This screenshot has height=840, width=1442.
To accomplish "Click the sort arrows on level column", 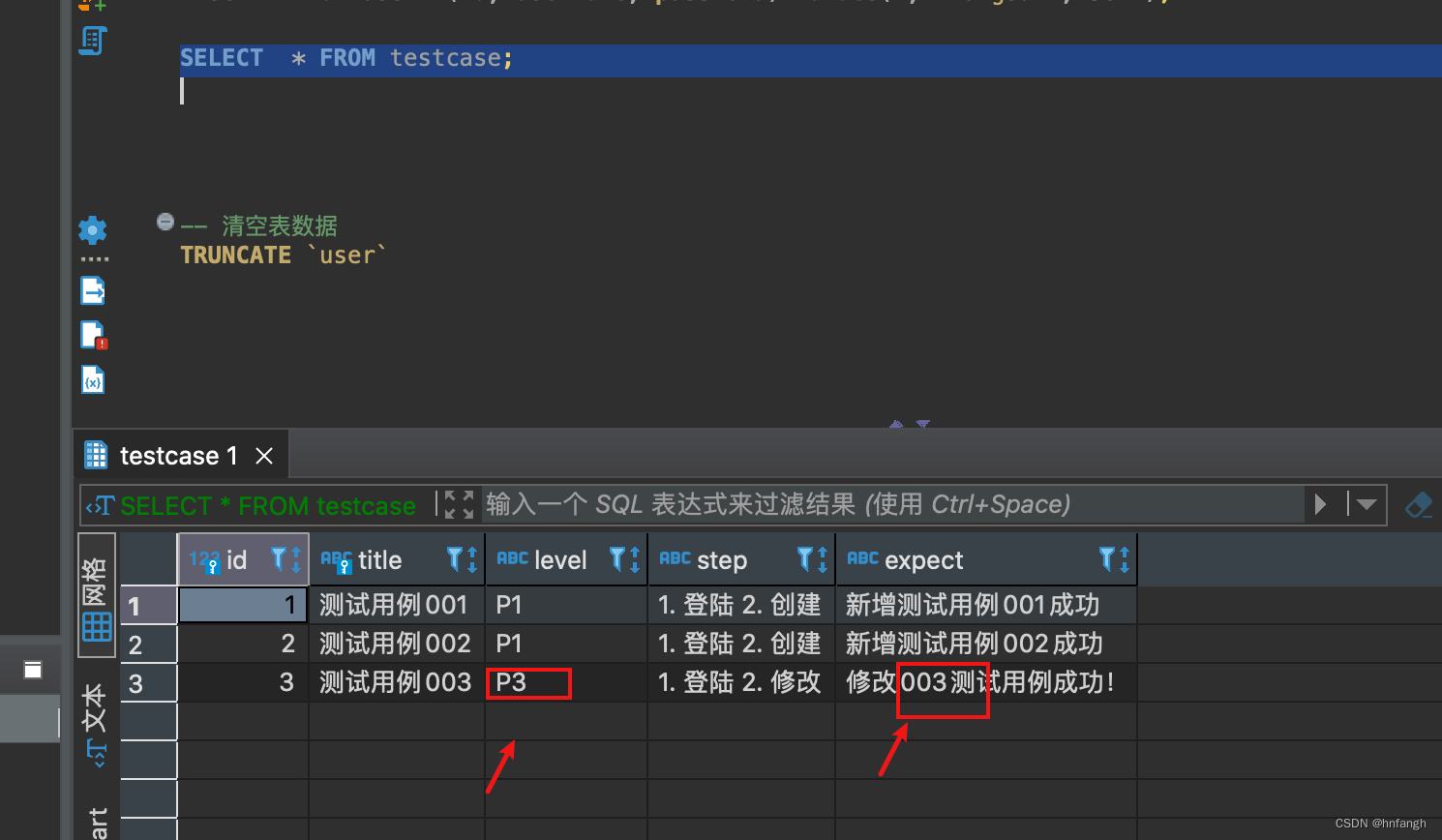I will click(x=635, y=559).
